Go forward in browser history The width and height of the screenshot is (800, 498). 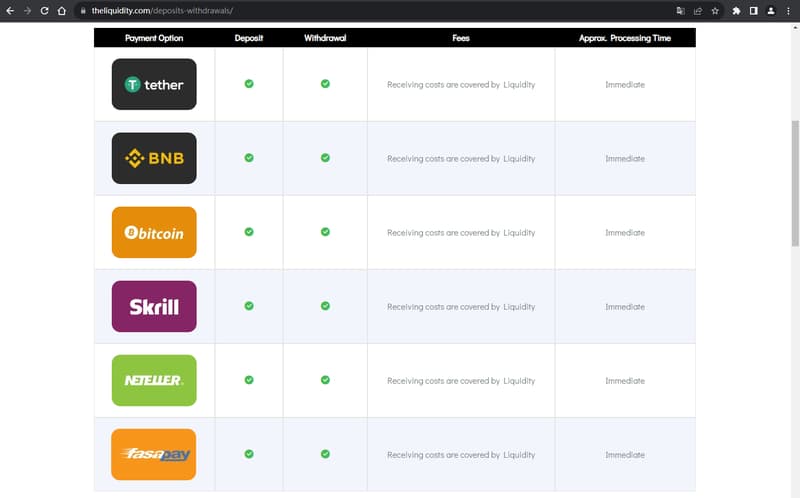[27, 11]
